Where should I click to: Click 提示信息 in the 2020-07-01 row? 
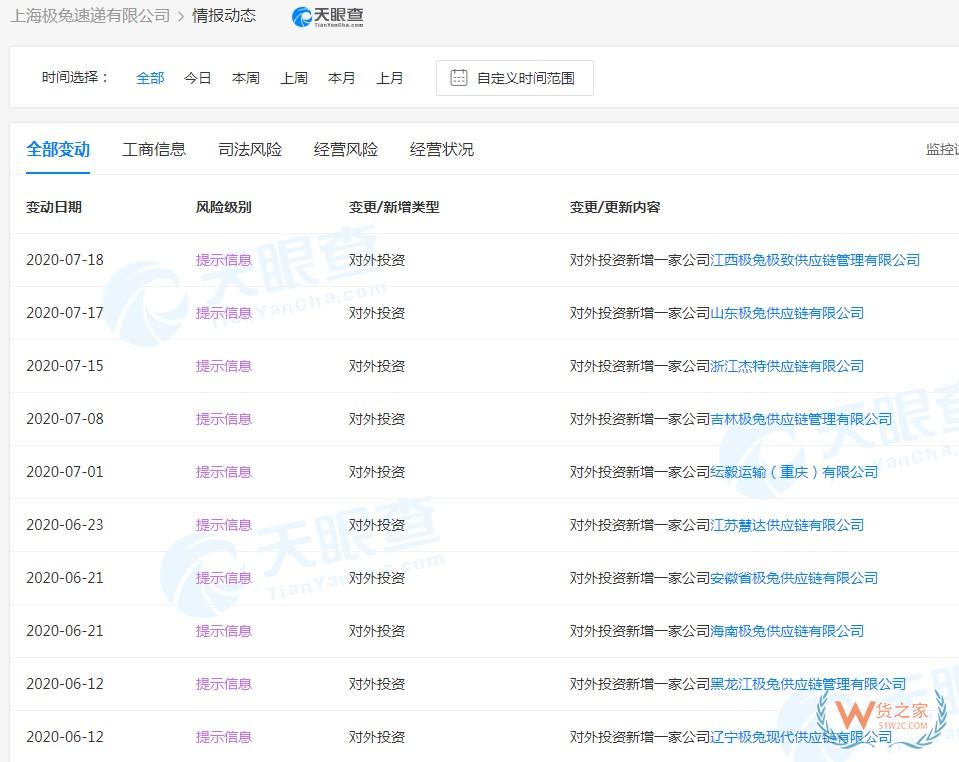pos(224,472)
